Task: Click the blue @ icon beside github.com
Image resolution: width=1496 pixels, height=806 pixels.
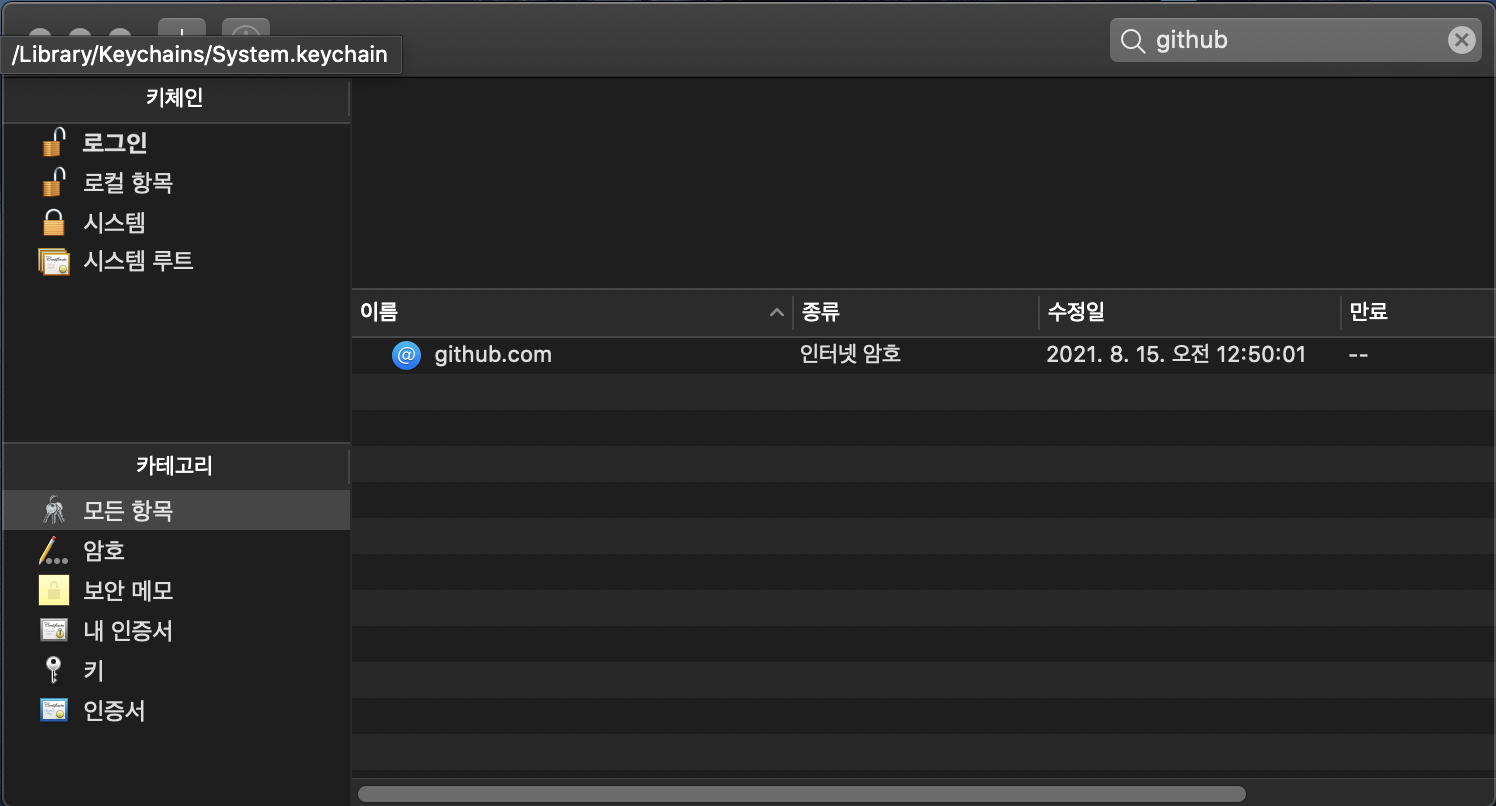Action: pos(407,355)
